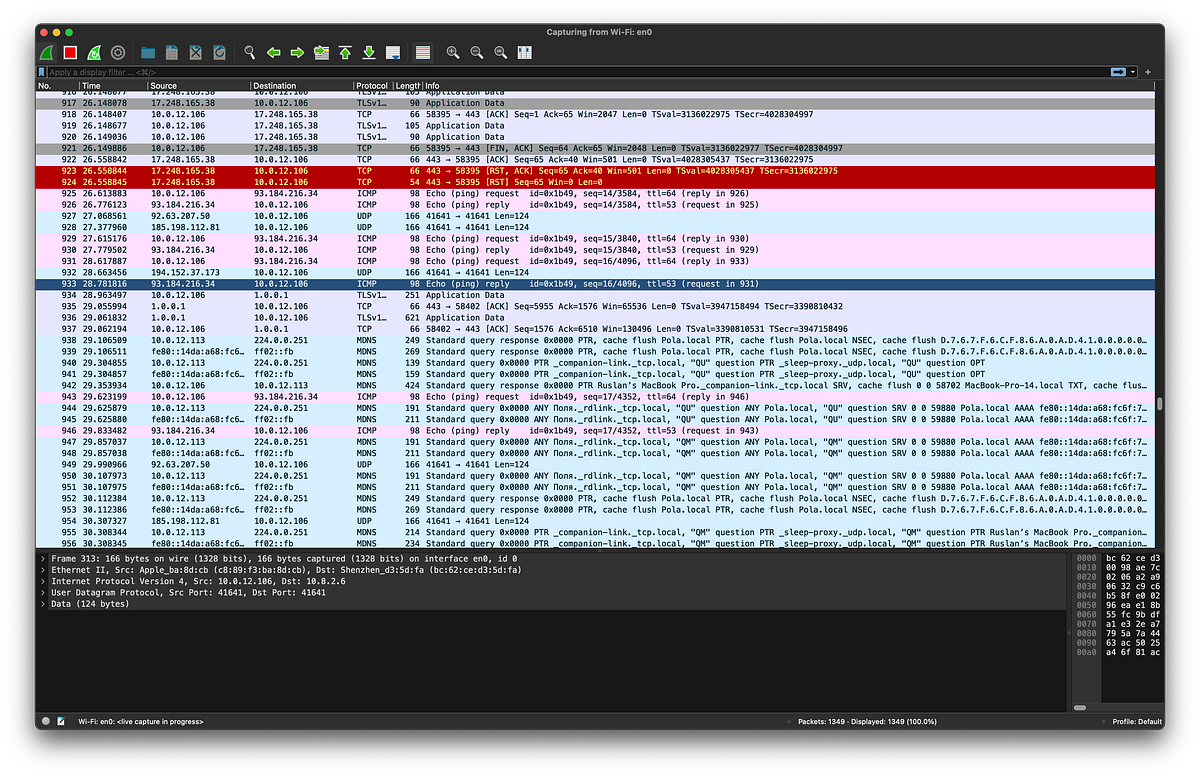Stop the live packet capture
Image resolution: width=1200 pixels, height=776 pixels.
point(68,52)
